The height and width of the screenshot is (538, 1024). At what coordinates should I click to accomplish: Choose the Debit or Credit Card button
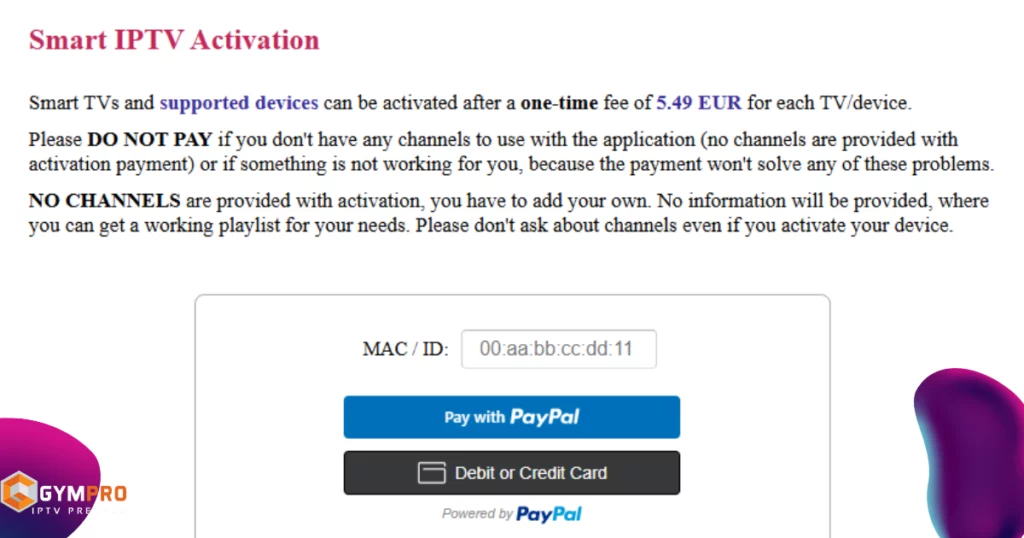511,473
